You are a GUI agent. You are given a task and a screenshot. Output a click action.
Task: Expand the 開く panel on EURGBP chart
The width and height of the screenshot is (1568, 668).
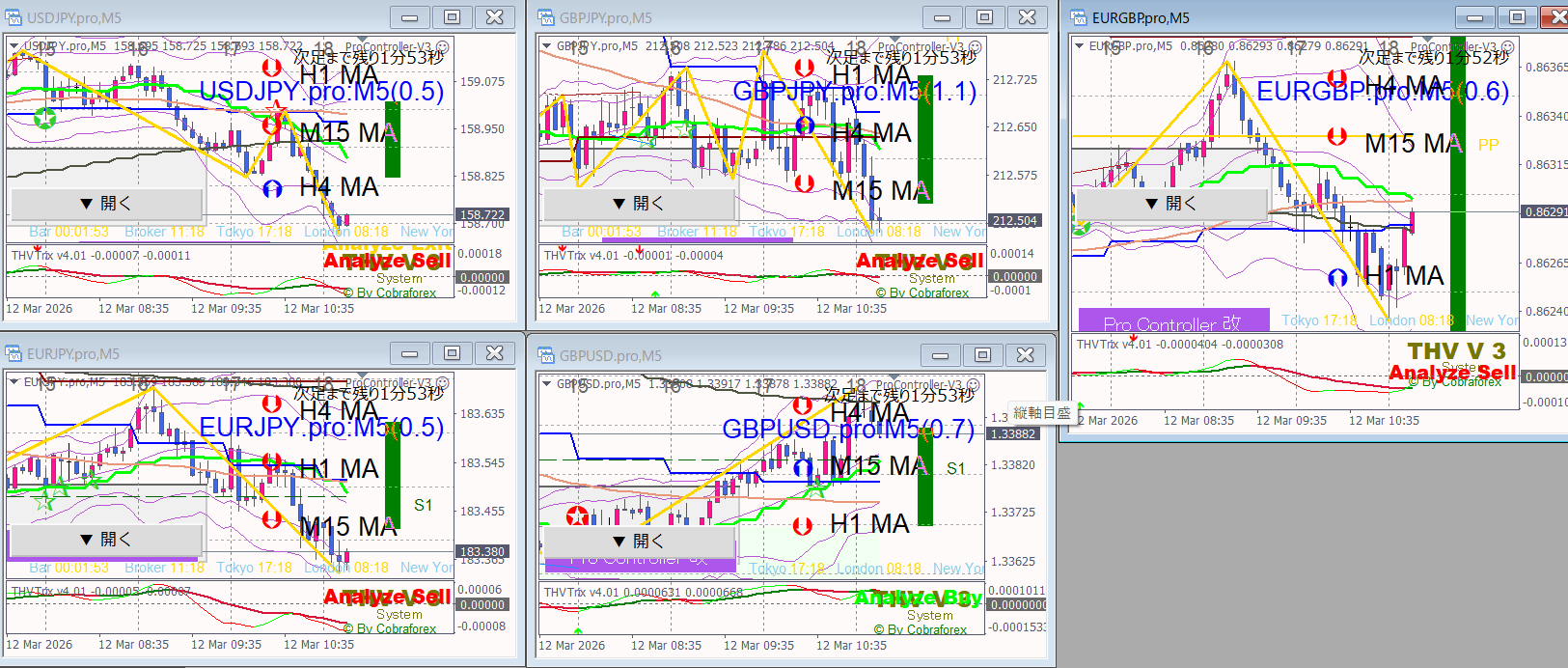(x=1171, y=204)
